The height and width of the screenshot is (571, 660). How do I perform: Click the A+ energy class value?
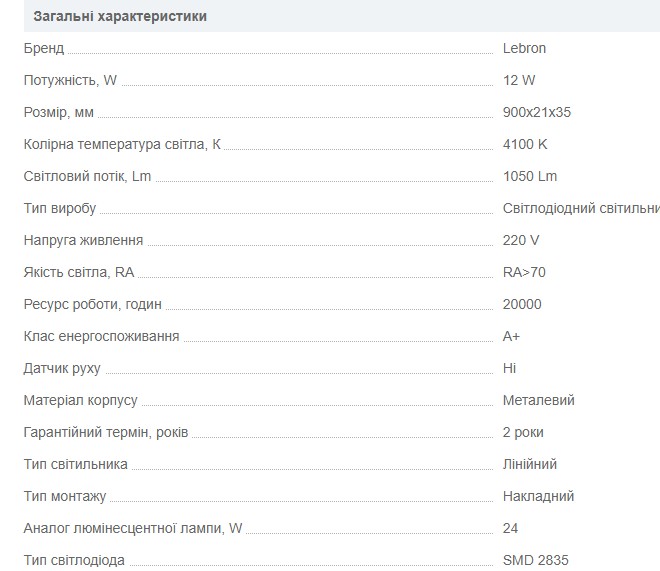(x=512, y=336)
